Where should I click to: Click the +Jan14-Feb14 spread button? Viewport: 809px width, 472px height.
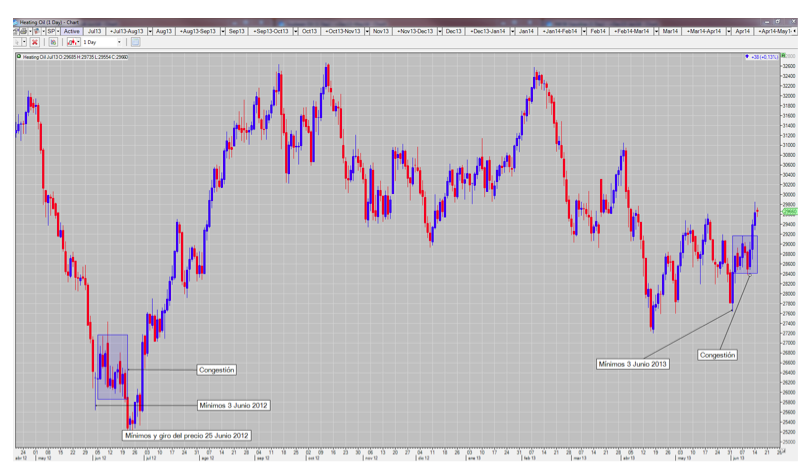coord(560,31)
